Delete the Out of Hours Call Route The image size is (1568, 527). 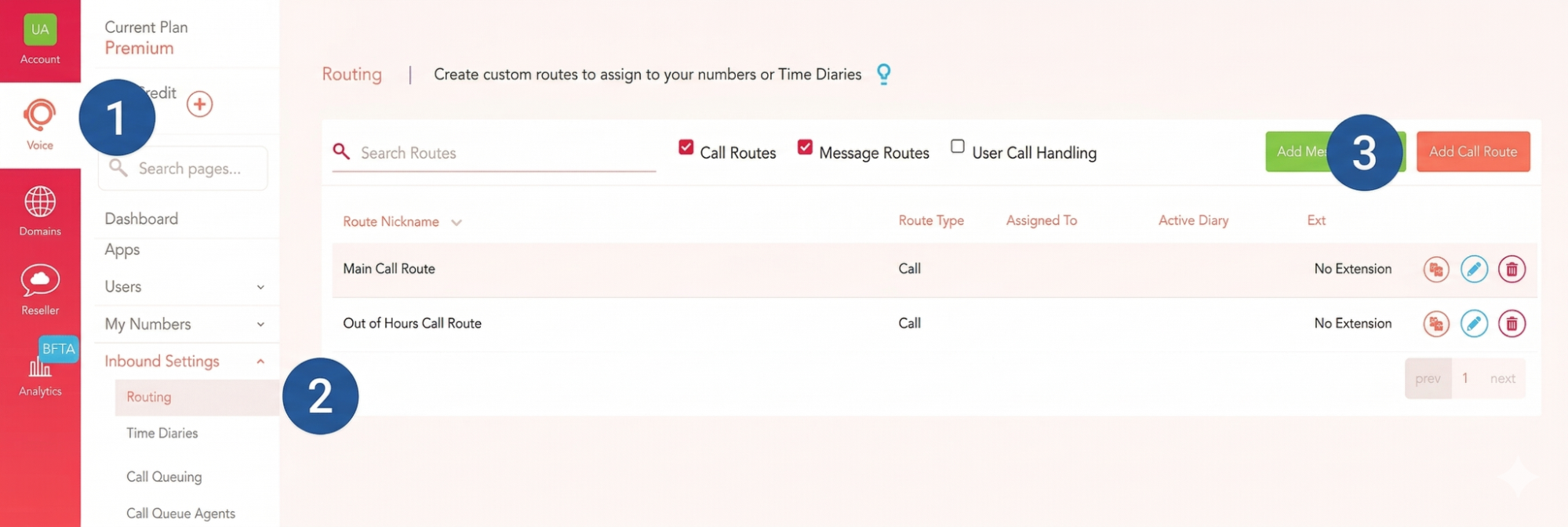pyautogui.click(x=1512, y=323)
